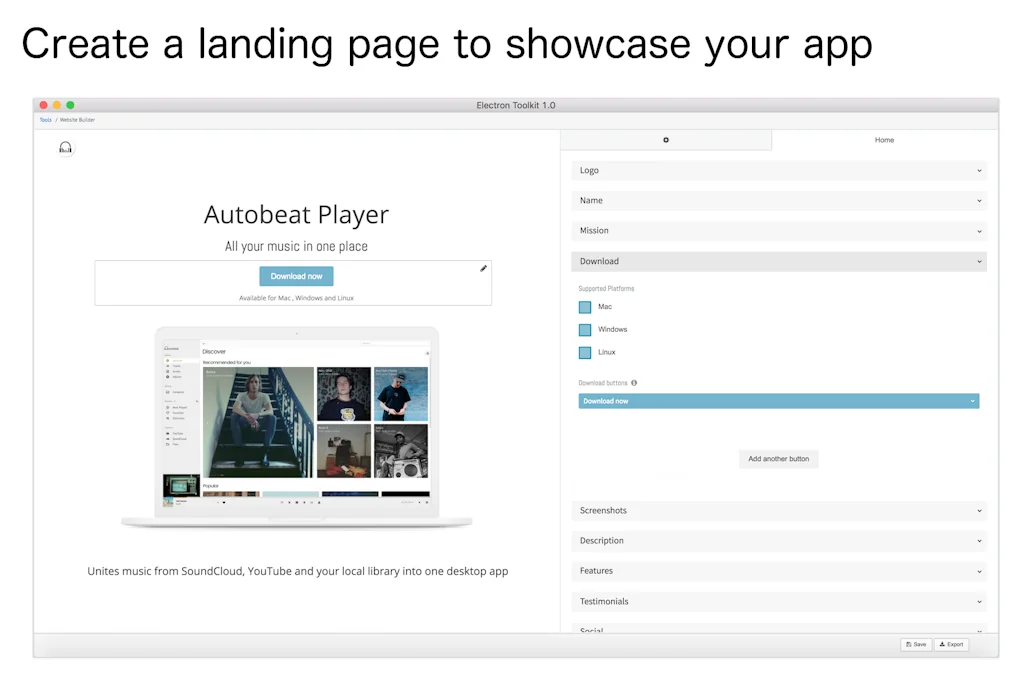Viewport: 1024px width, 681px height.
Task: Click the pencil edit icon in the preview
Action: 483,268
